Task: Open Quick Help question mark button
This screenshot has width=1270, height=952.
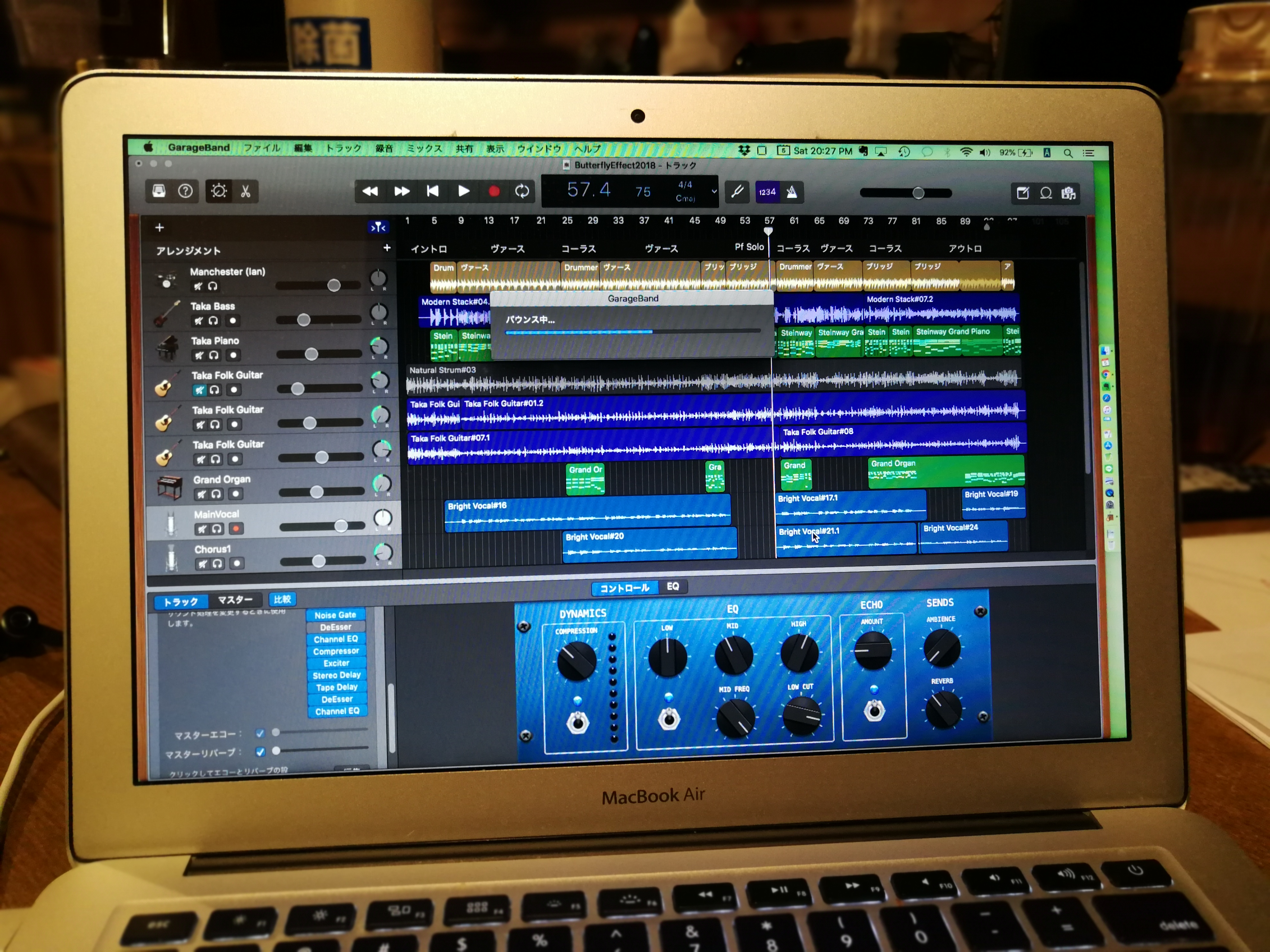Action: pyautogui.click(x=185, y=191)
